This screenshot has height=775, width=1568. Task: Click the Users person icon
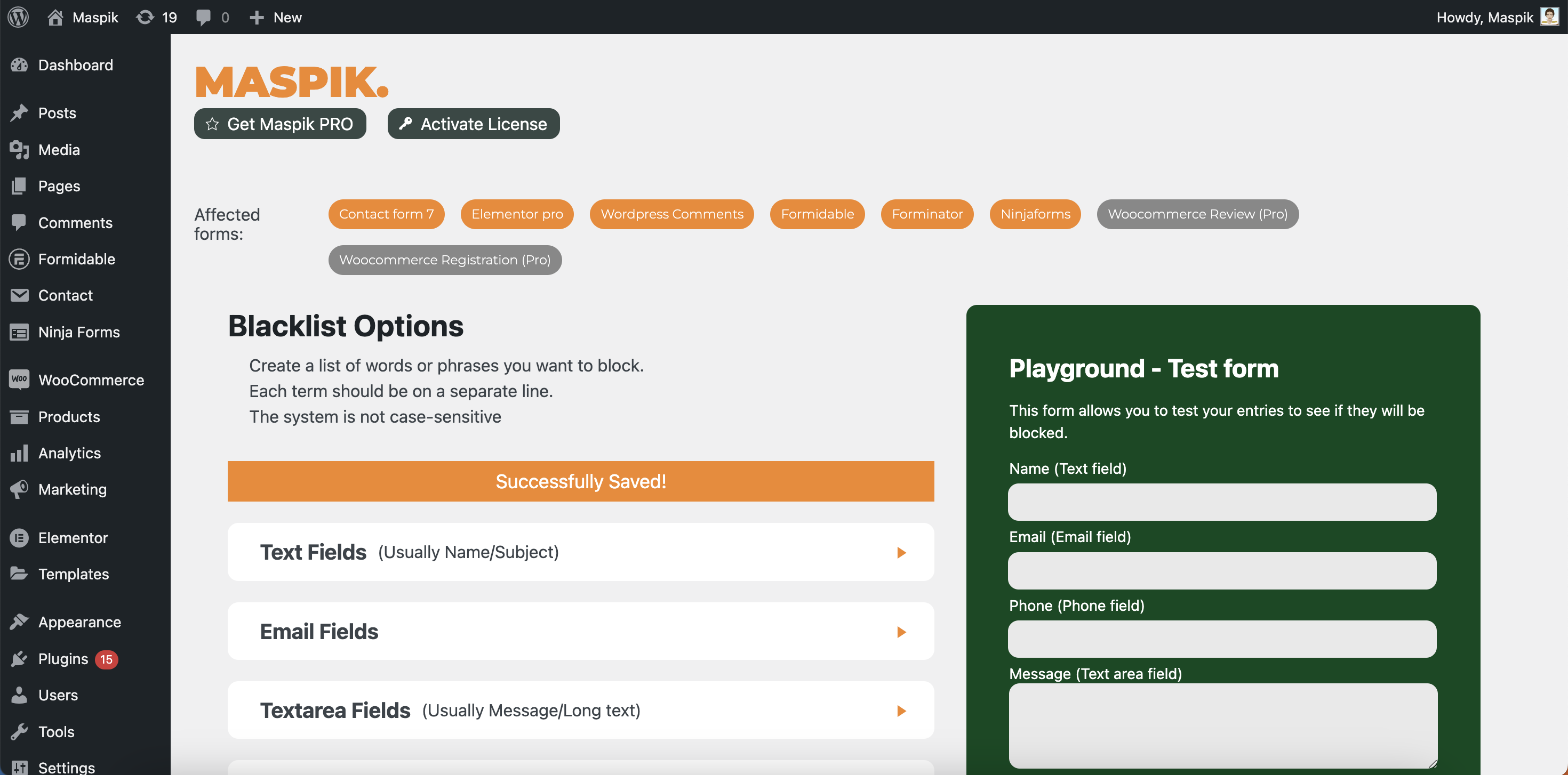(20, 695)
